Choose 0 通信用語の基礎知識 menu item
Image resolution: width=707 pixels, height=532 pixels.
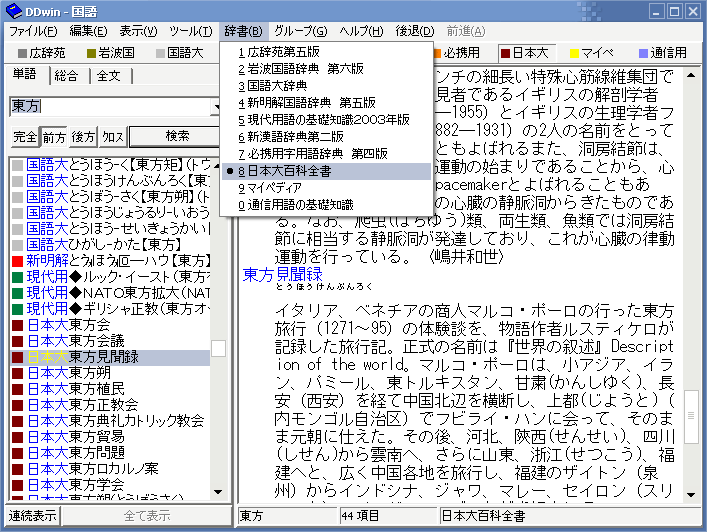pos(326,205)
